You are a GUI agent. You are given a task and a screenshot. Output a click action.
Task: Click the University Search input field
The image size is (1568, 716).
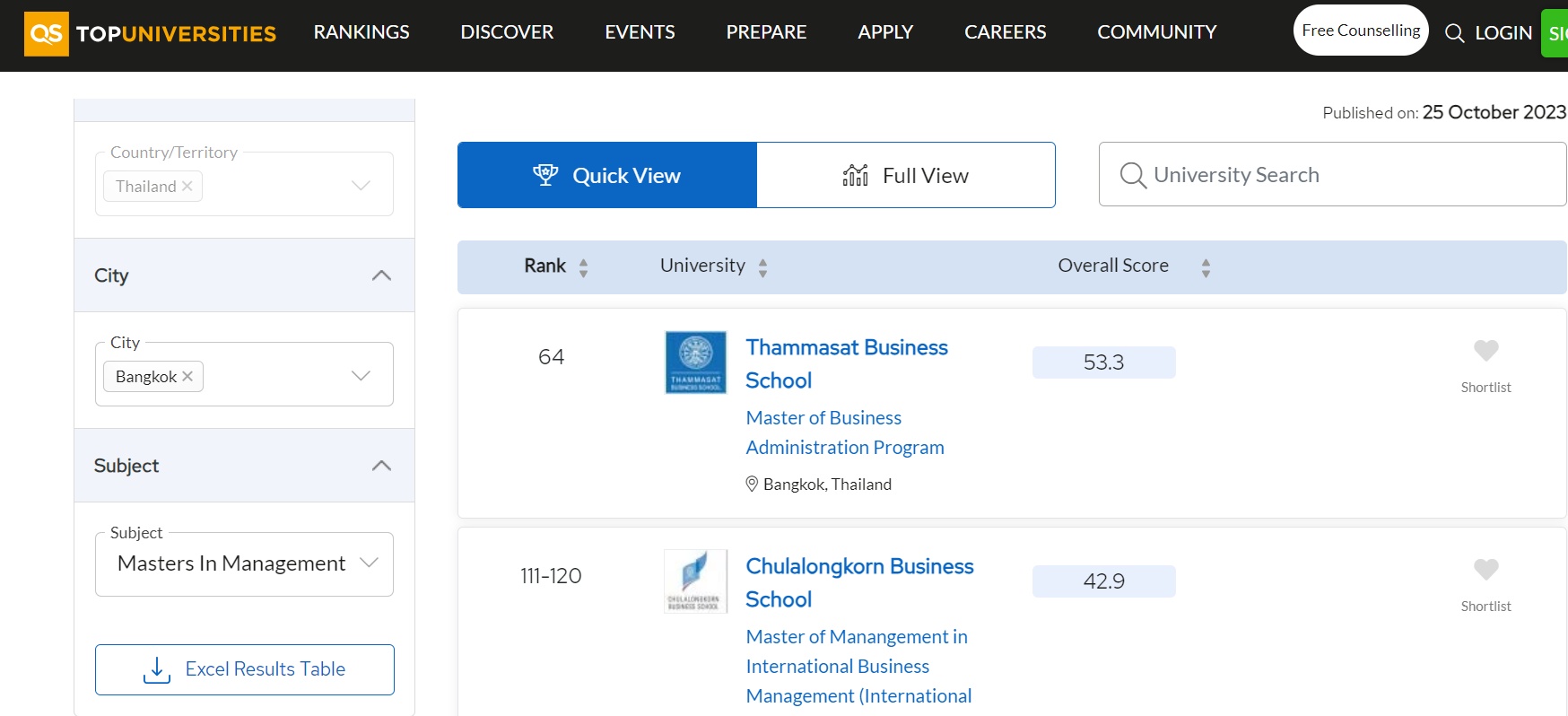(1333, 174)
